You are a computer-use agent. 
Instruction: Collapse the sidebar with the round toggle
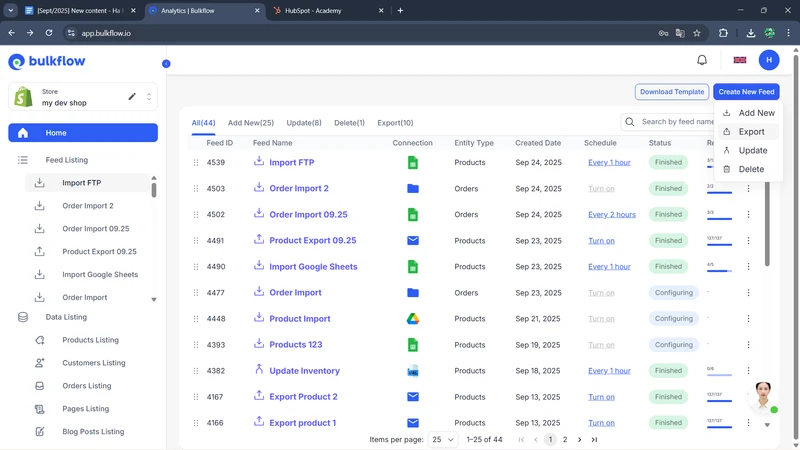coord(166,64)
